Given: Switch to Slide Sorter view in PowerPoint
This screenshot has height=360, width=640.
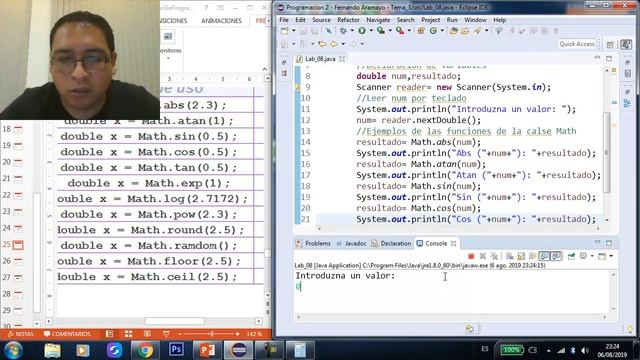Looking at the screenshot, I should click(x=128, y=334).
